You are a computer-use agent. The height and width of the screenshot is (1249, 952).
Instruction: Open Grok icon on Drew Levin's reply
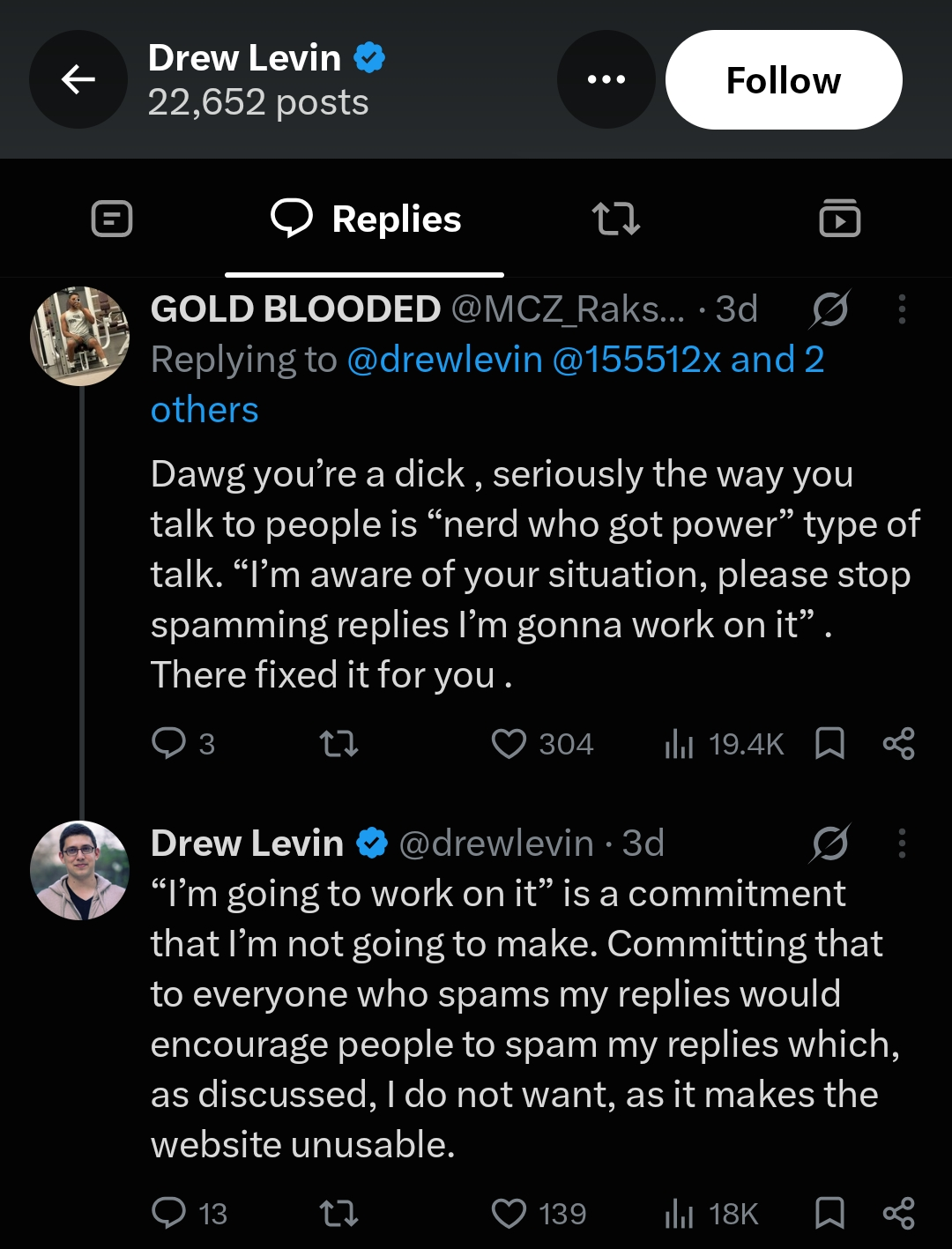(830, 844)
